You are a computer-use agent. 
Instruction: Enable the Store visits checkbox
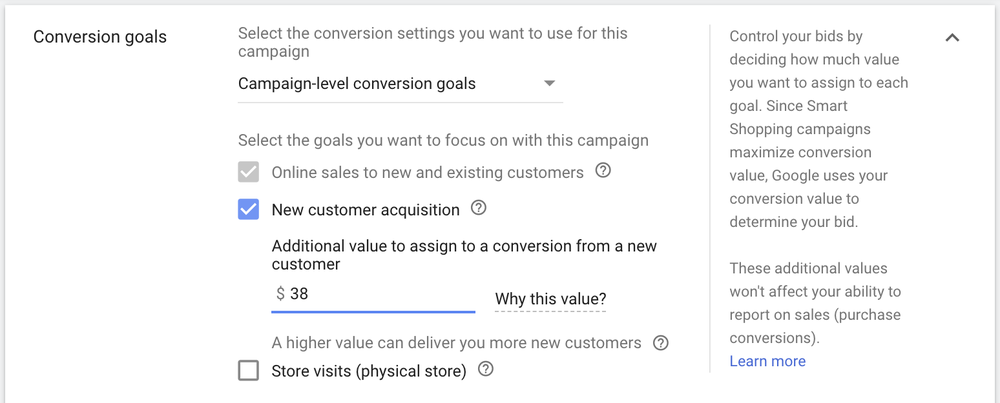tap(249, 371)
